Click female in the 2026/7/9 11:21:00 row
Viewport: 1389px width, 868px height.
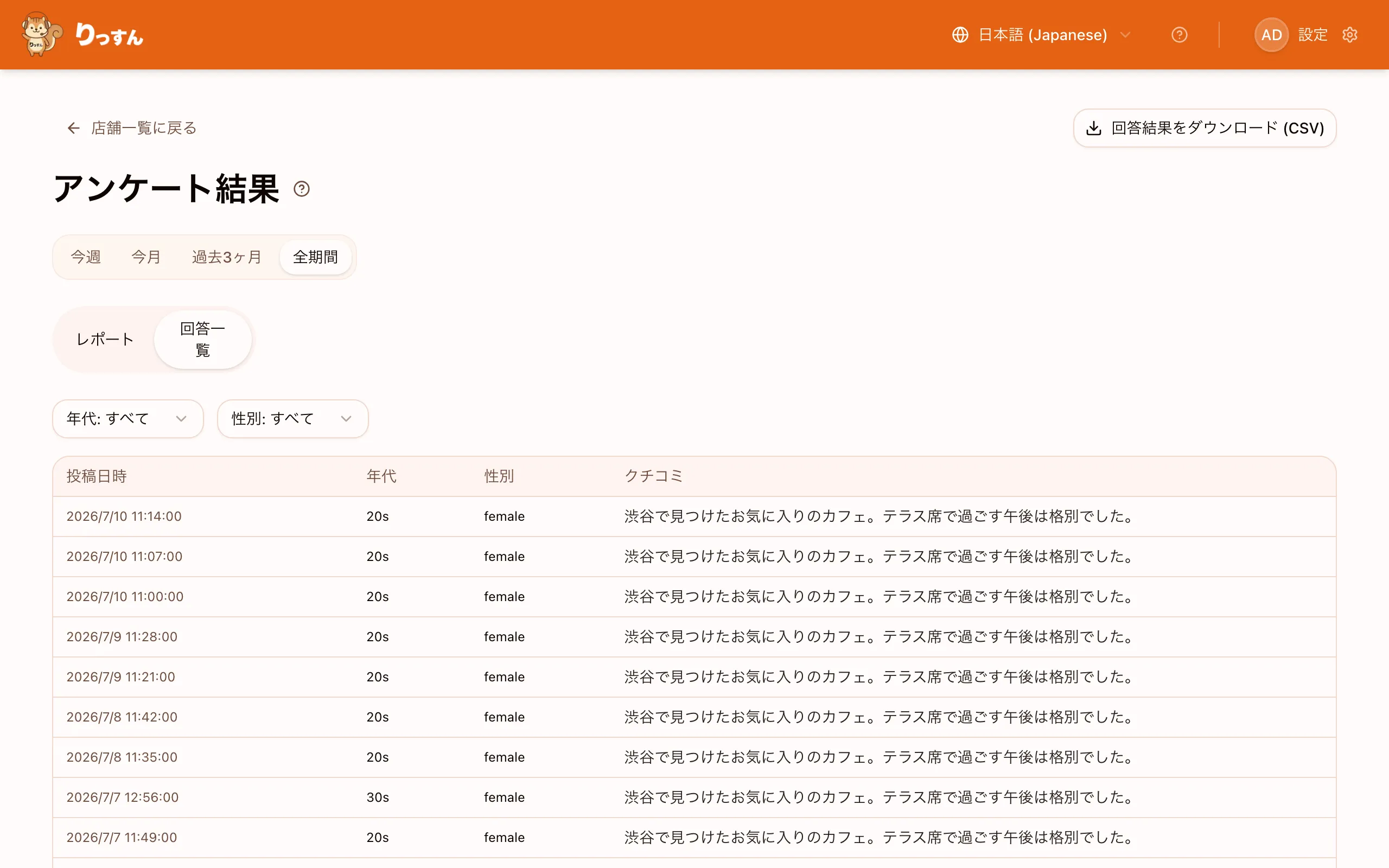(504, 677)
